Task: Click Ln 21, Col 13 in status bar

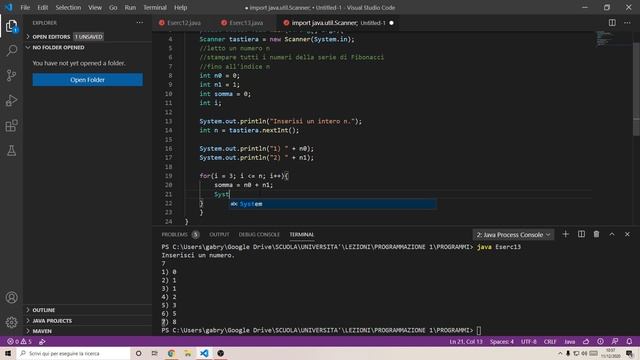Action: (x=466, y=342)
